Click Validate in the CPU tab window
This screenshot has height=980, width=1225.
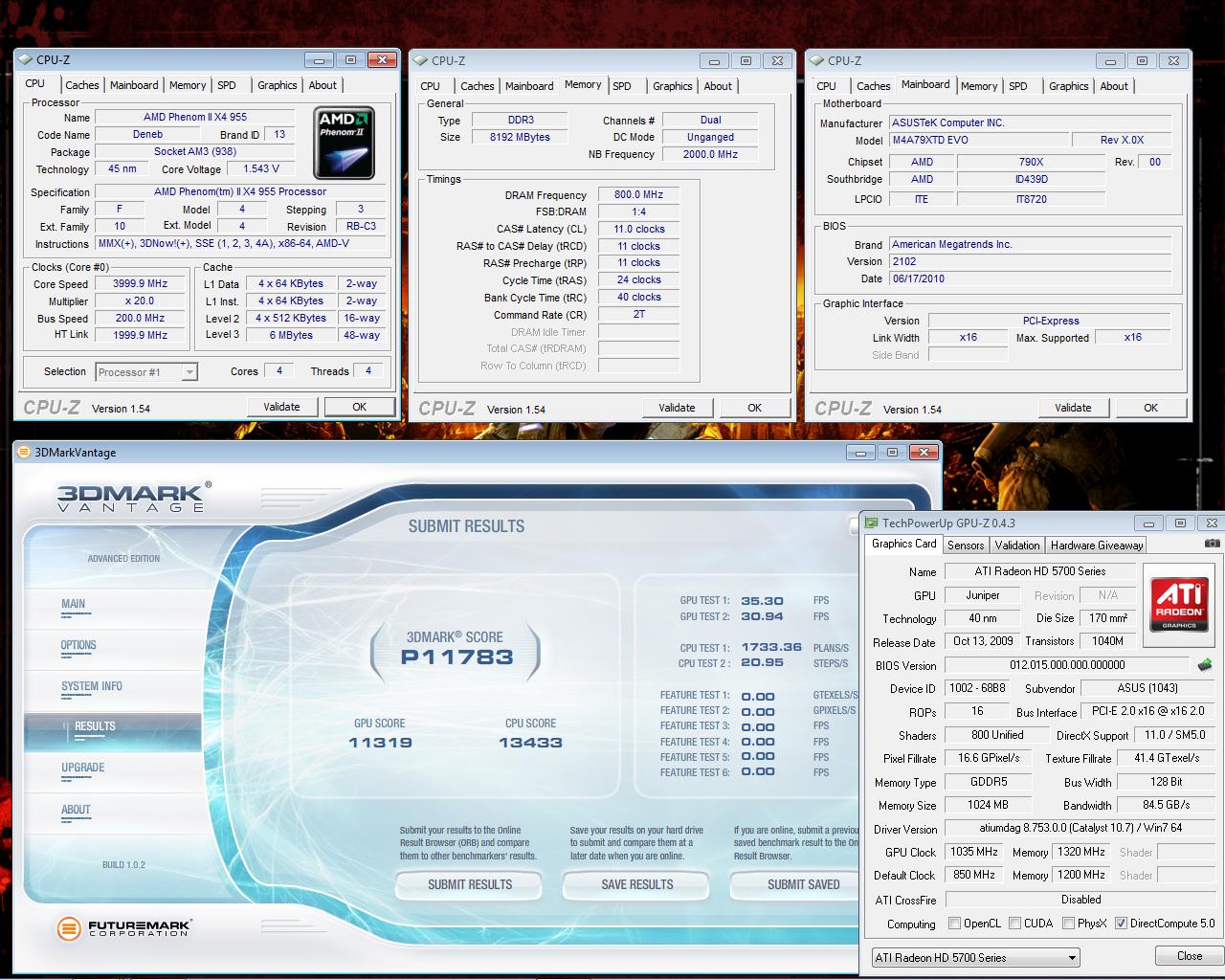(x=281, y=407)
